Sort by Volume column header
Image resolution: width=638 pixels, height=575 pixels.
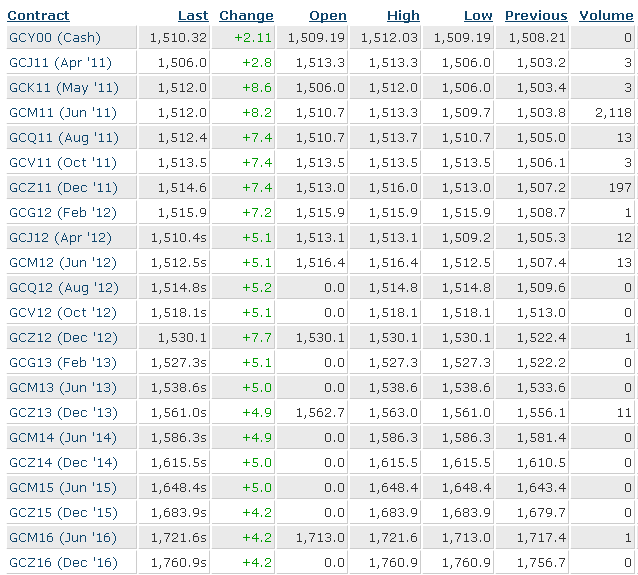(606, 15)
